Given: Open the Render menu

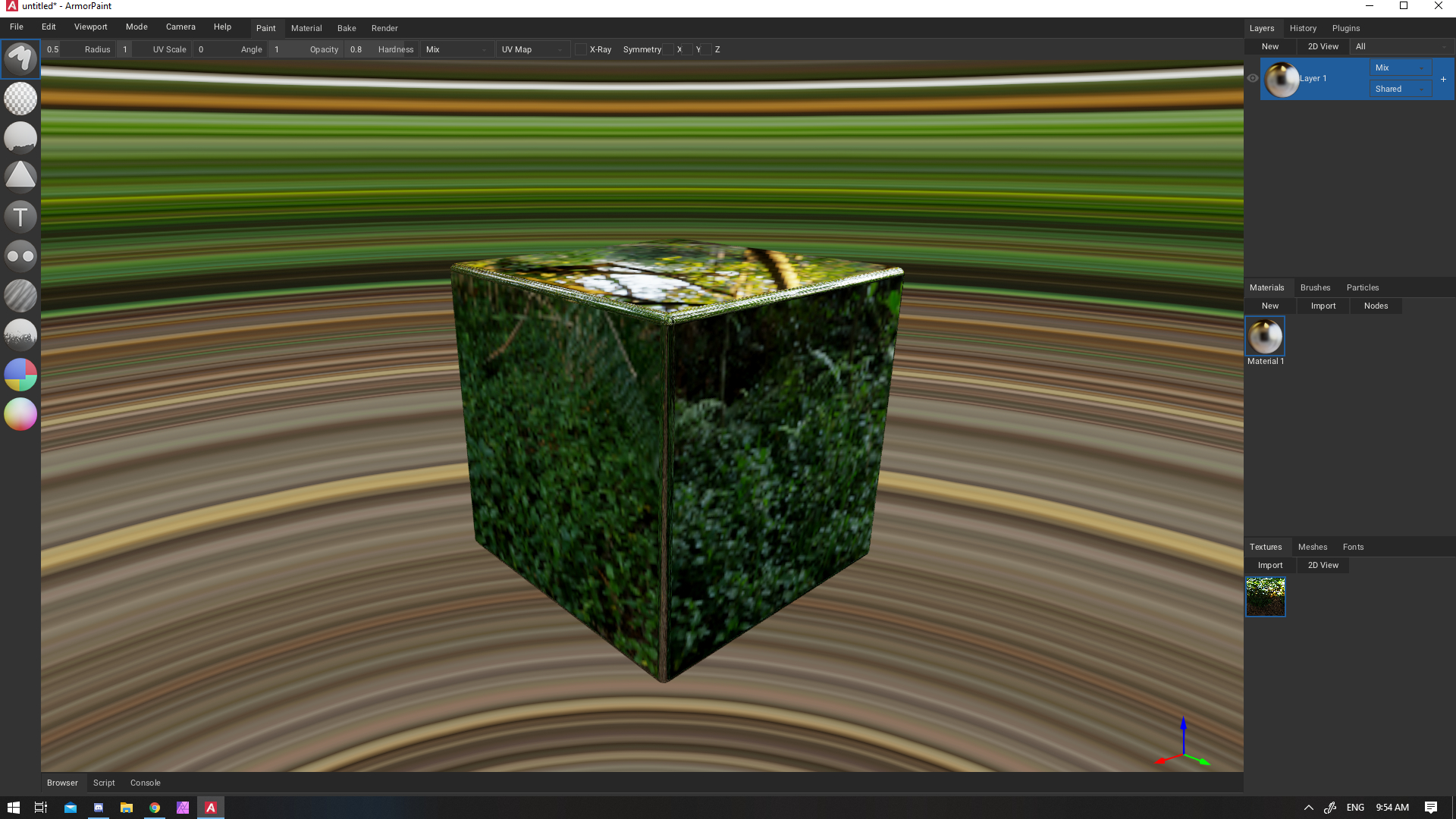Looking at the screenshot, I should coord(384,28).
